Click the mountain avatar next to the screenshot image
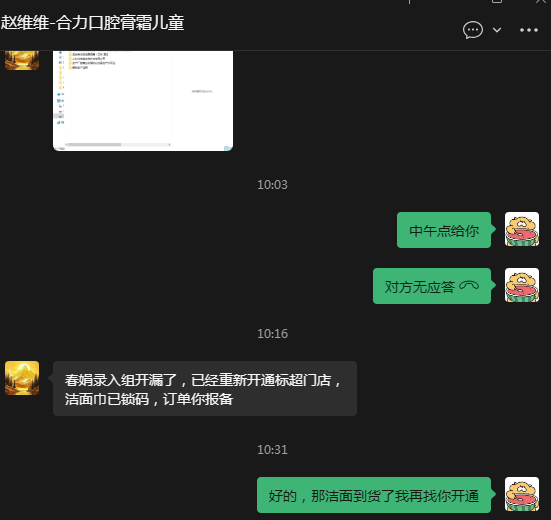Viewport: 551px width, 520px height. click(22, 60)
